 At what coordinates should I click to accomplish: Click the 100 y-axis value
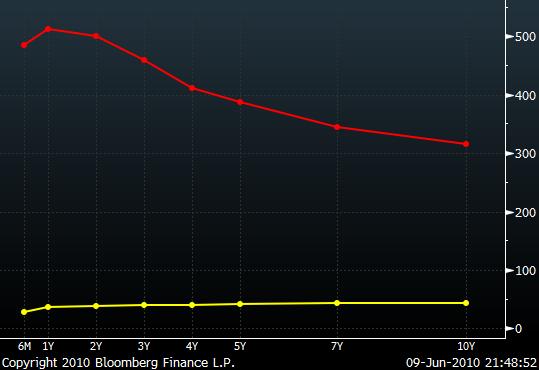(x=525, y=271)
